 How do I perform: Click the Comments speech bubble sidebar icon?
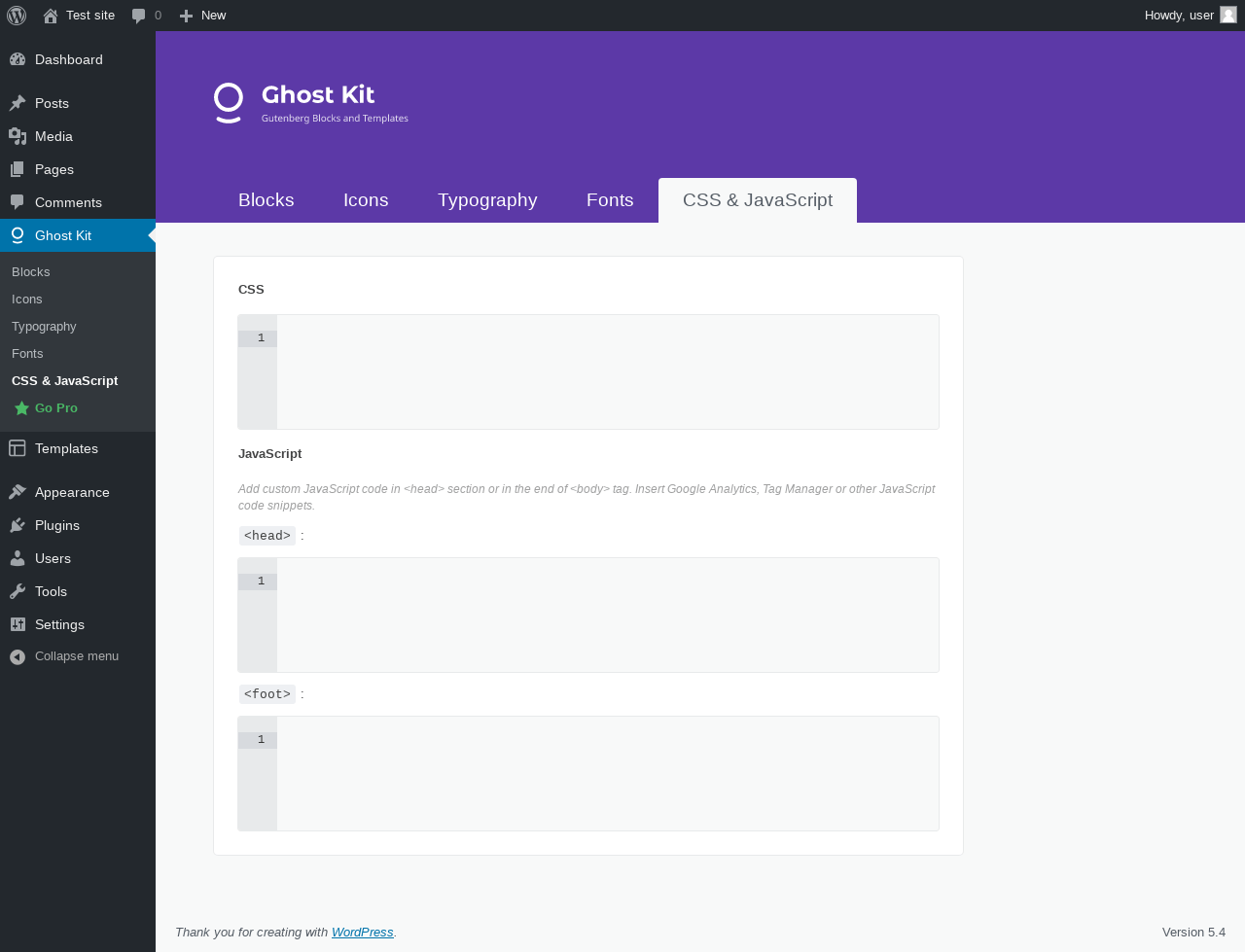click(x=18, y=202)
